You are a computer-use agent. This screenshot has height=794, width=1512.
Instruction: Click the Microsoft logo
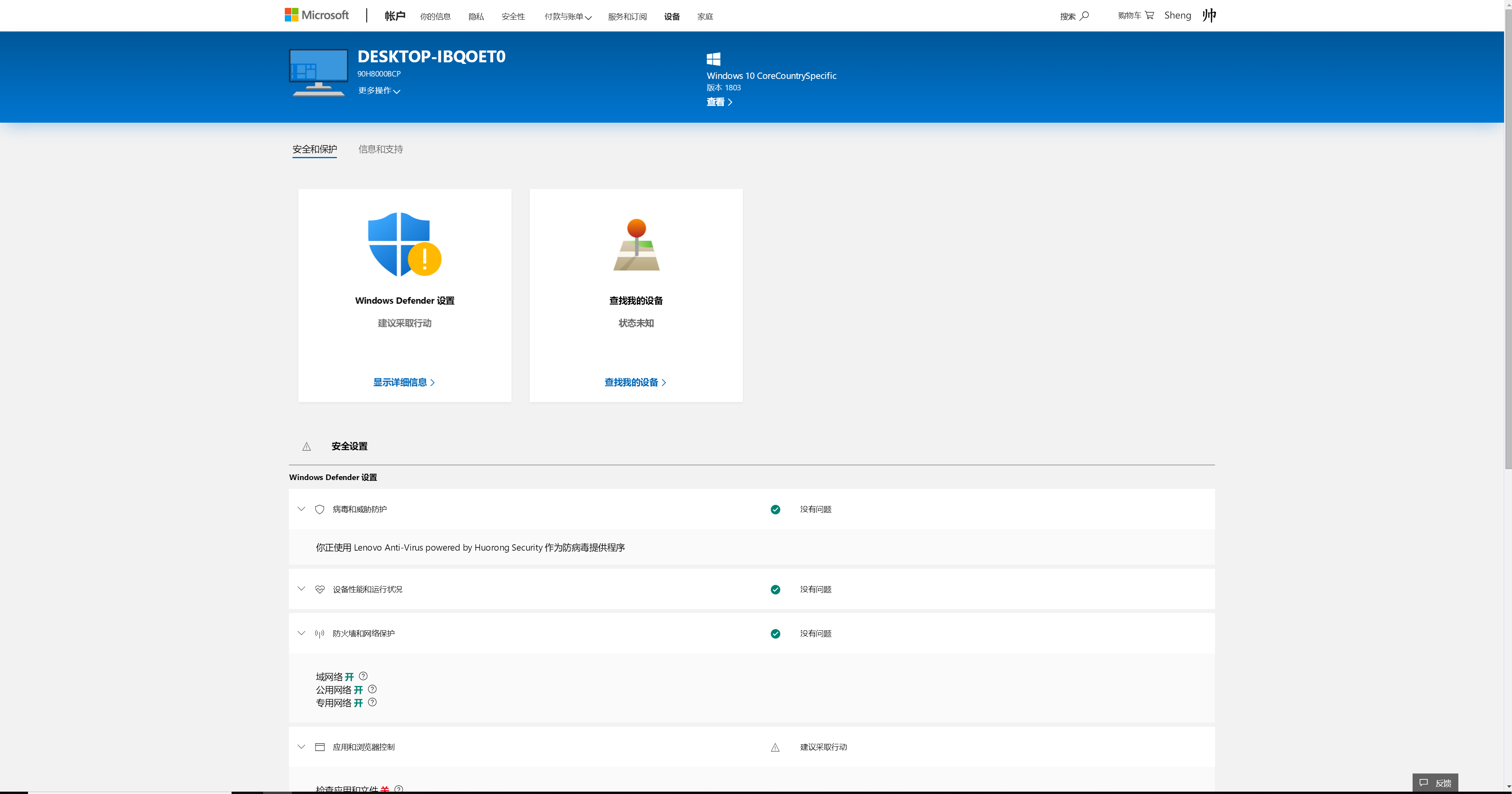click(316, 15)
